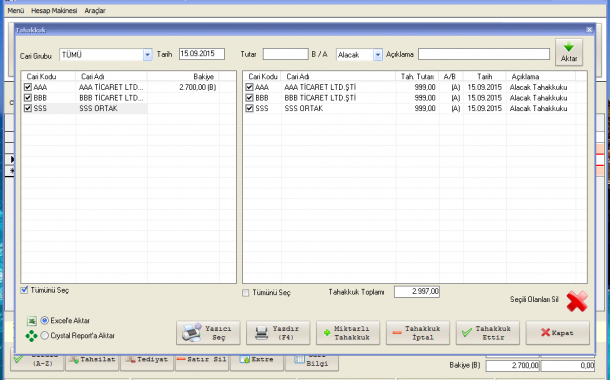Click the Bakiye column header
The image size is (610, 380).
point(183,77)
